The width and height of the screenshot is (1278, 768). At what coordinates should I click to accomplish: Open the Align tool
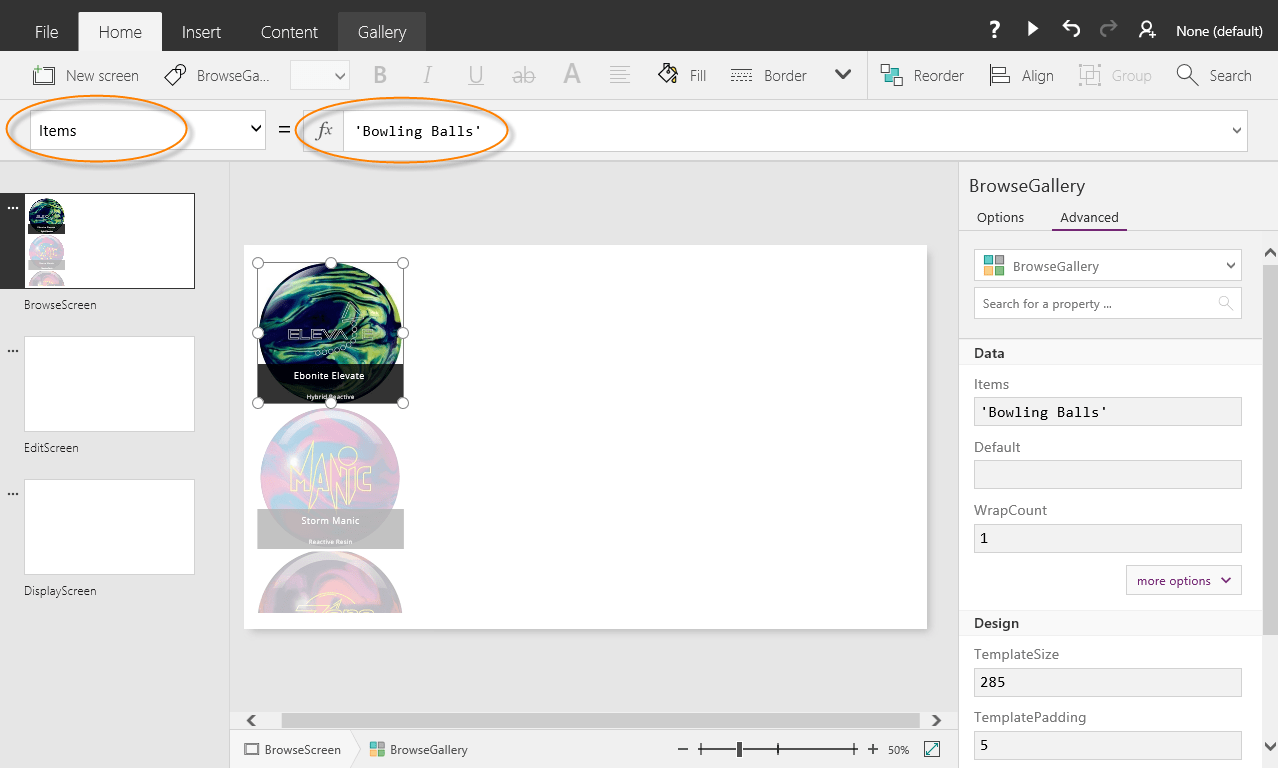tap(1021, 75)
